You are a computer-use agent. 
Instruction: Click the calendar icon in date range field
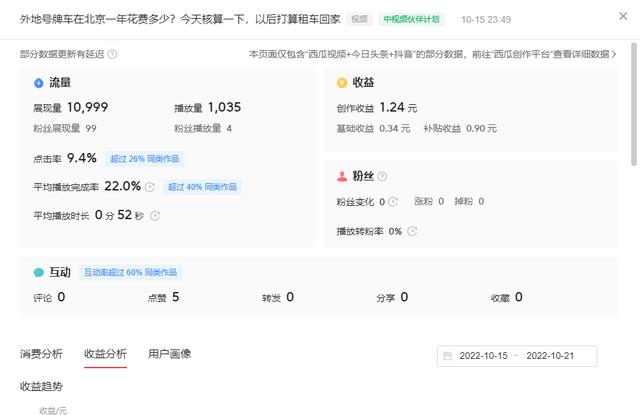click(448, 356)
